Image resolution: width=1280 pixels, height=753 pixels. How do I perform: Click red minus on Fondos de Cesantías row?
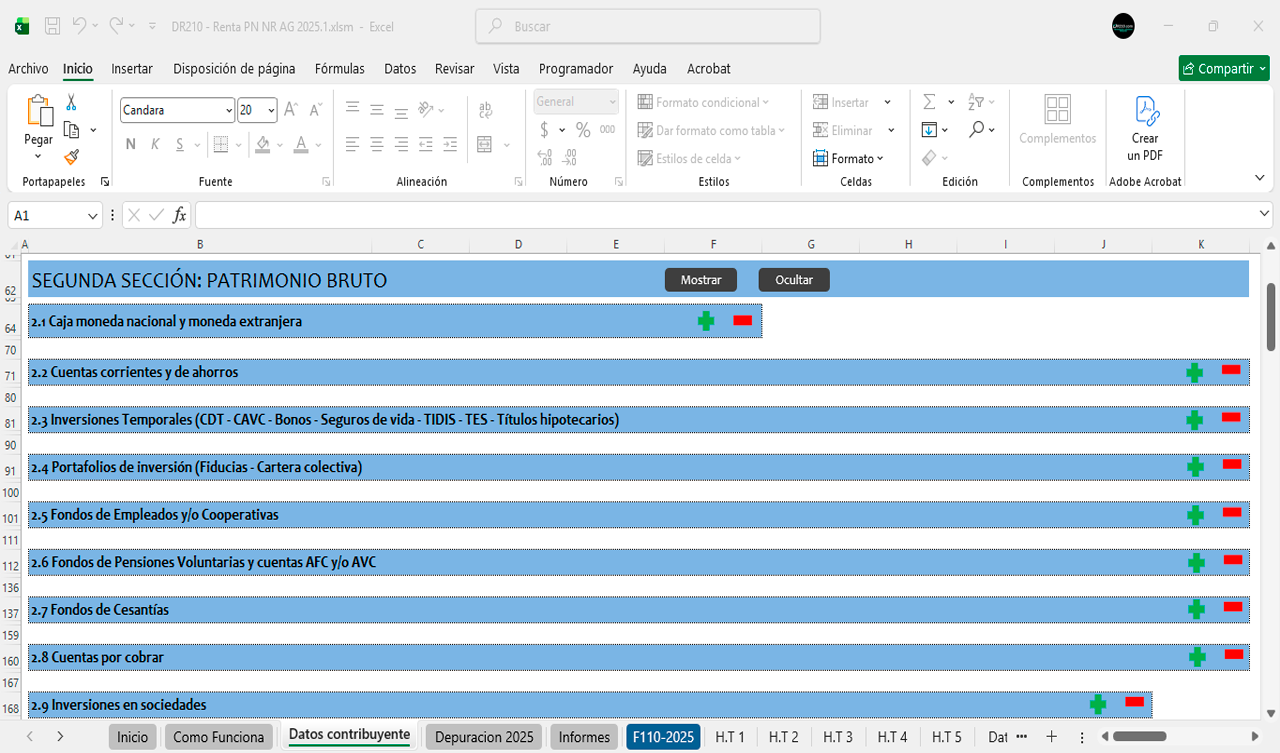[1232, 607]
